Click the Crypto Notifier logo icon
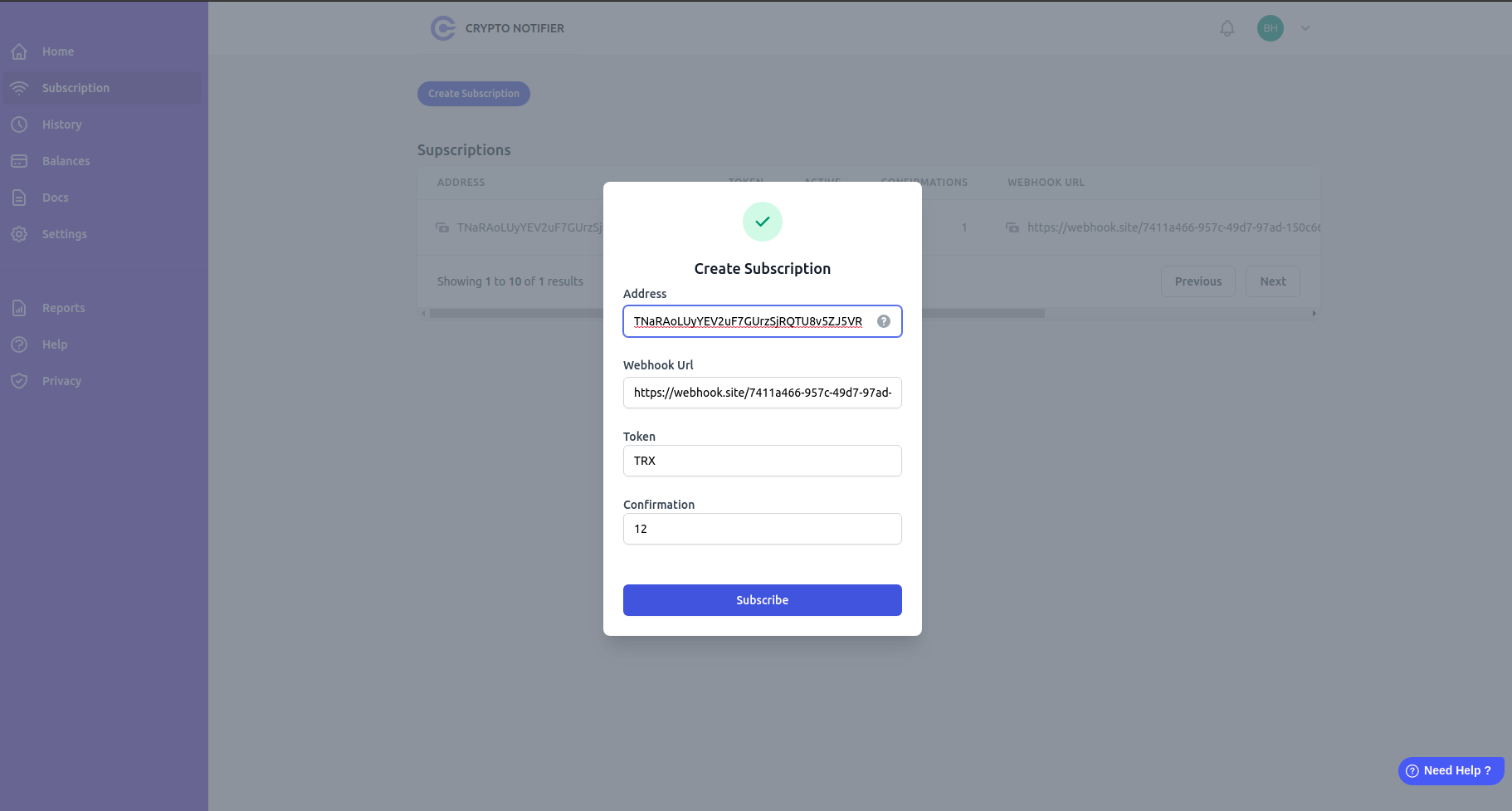1512x811 pixels. [444, 27]
